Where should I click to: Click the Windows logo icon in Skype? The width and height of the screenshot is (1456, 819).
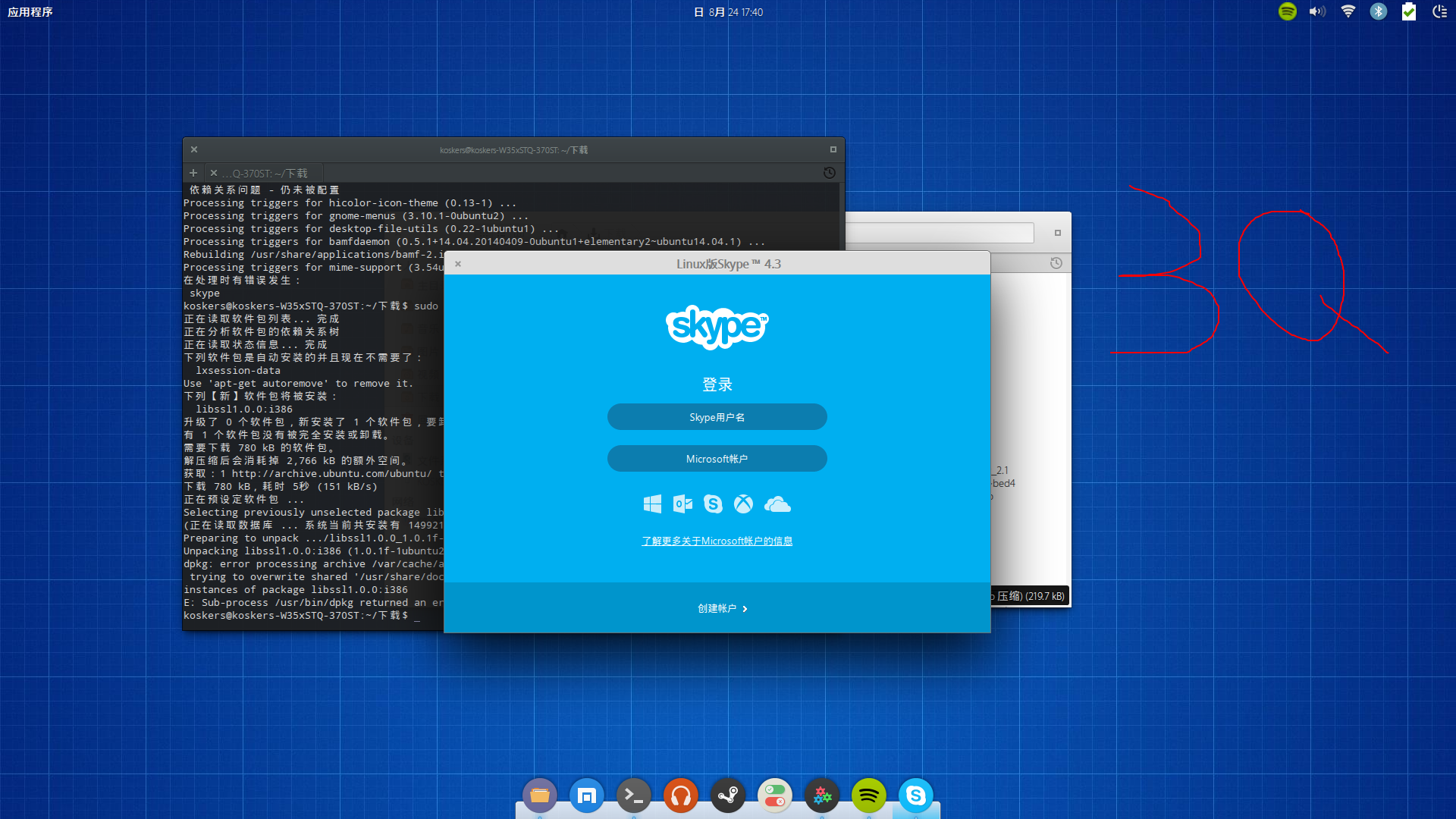[652, 504]
